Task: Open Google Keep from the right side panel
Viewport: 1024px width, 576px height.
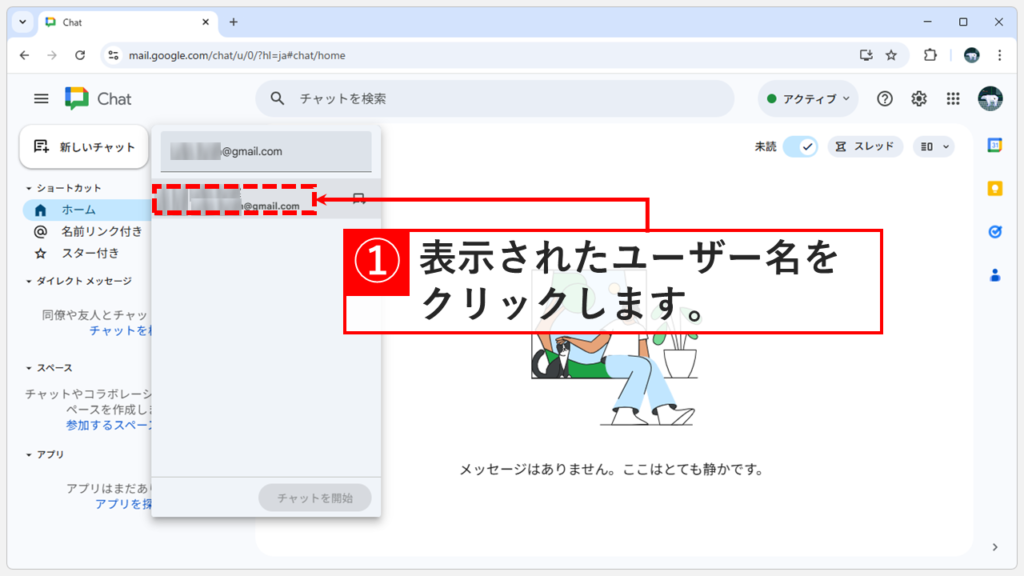Action: 994,189
